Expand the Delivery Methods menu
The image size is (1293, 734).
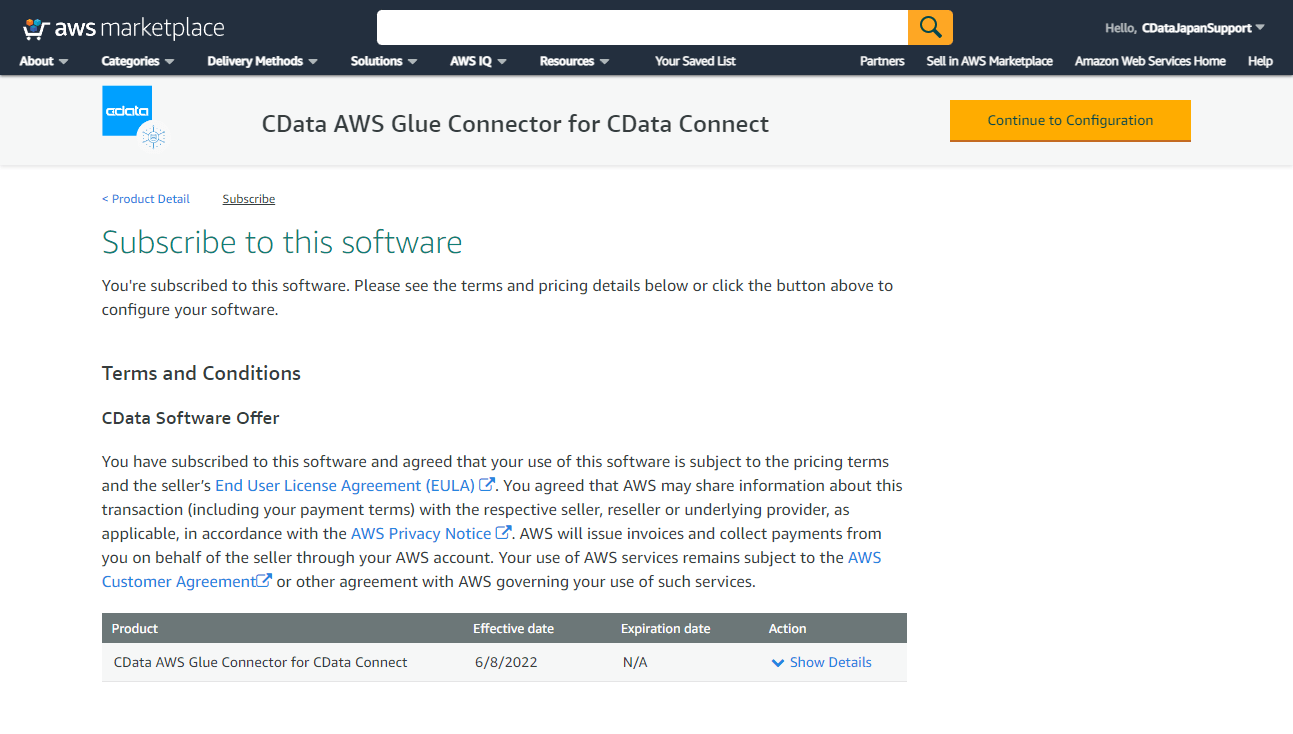(262, 61)
